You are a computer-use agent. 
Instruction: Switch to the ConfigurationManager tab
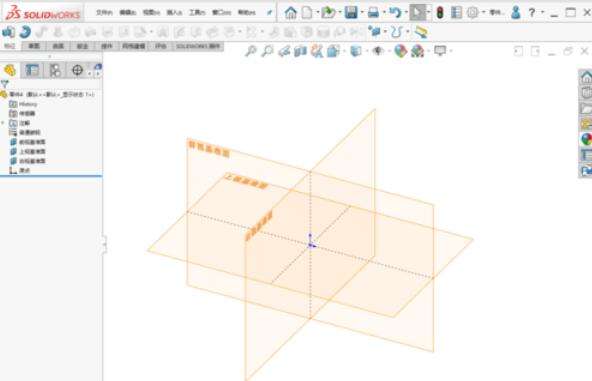[x=55, y=70]
